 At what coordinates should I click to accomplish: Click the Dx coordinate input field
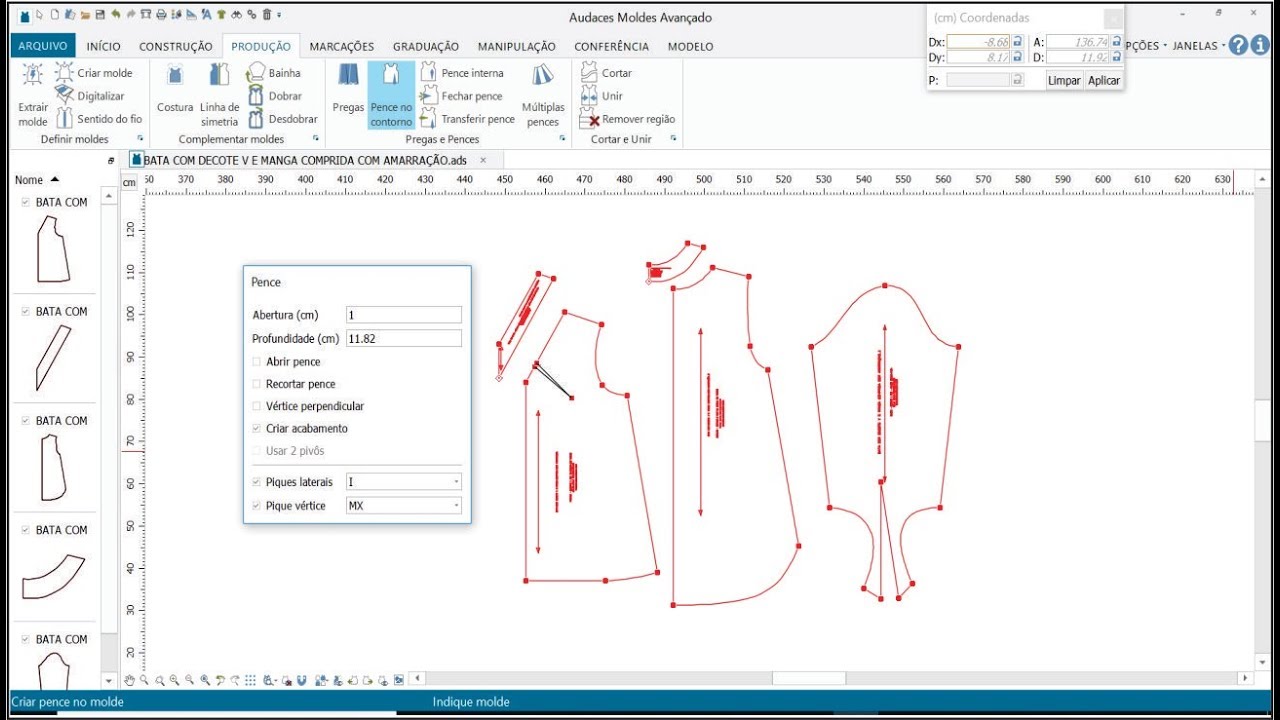point(979,42)
